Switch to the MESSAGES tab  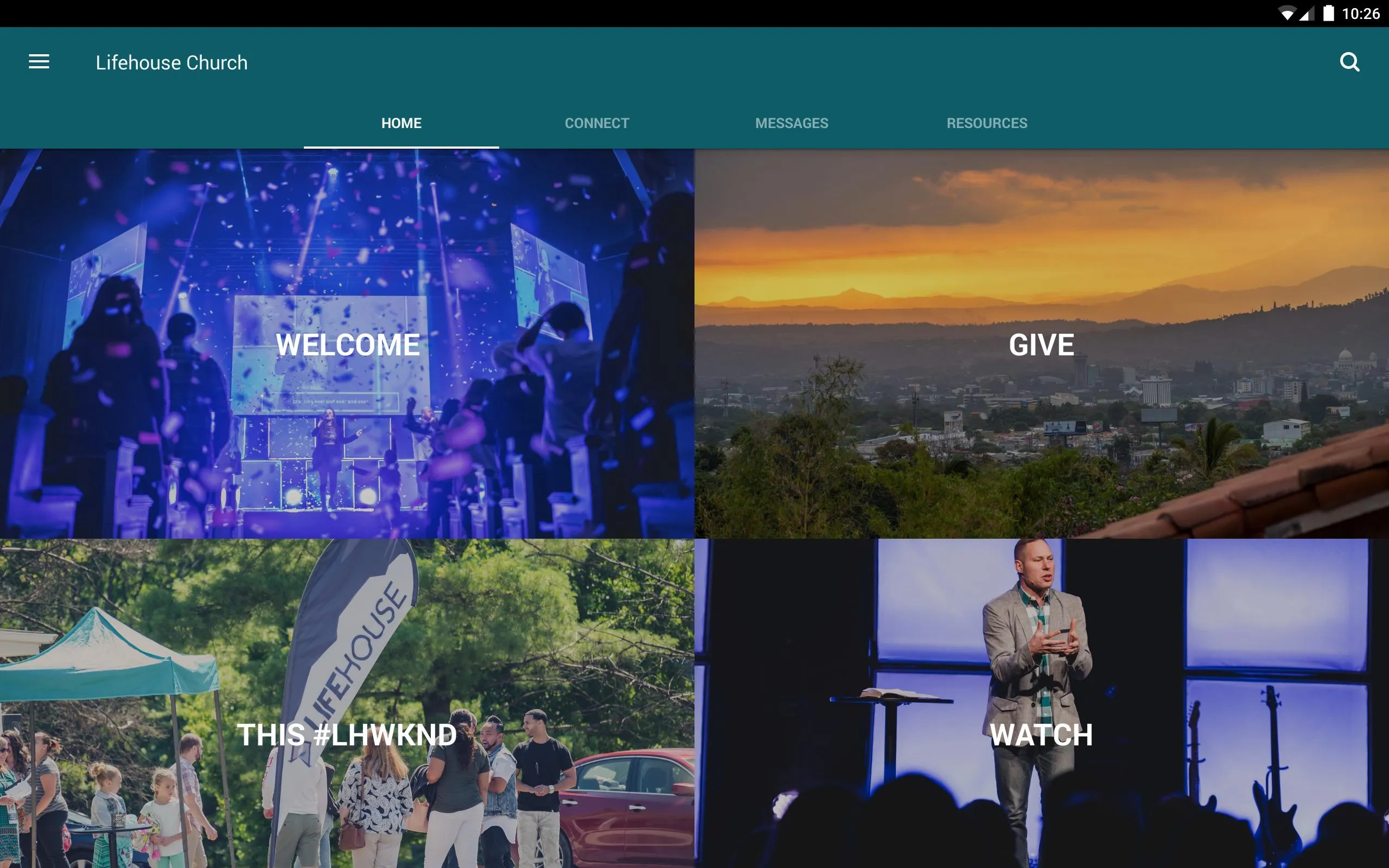[x=791, y=122]
